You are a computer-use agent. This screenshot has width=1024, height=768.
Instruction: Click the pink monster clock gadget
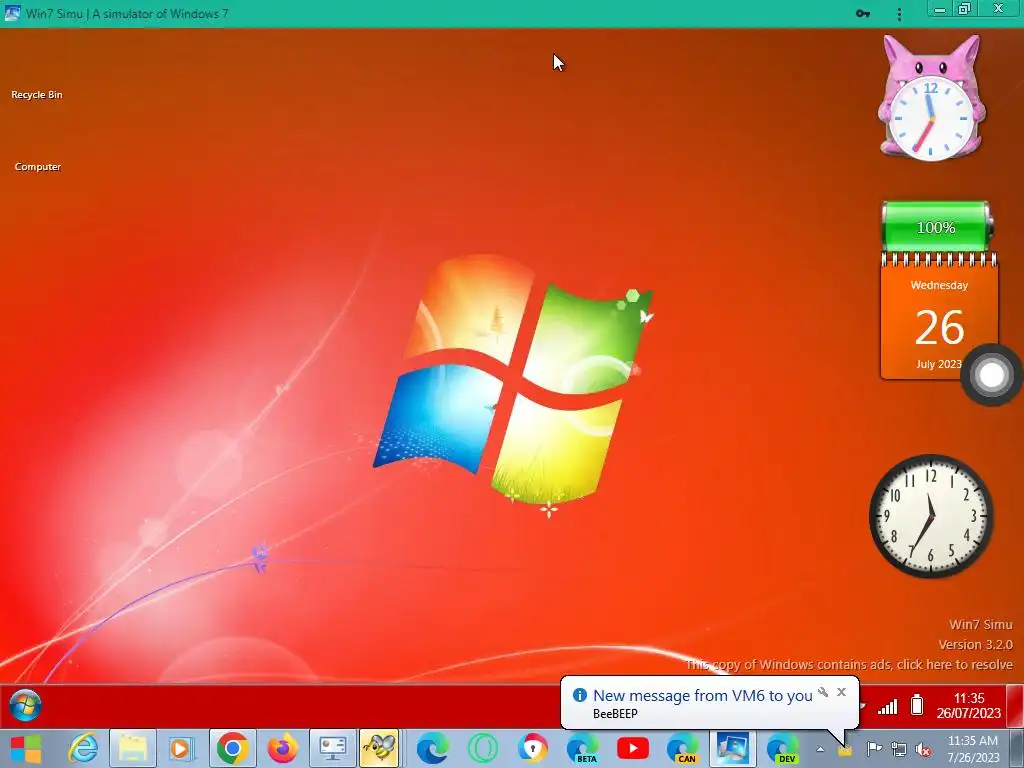click(931, 98)
